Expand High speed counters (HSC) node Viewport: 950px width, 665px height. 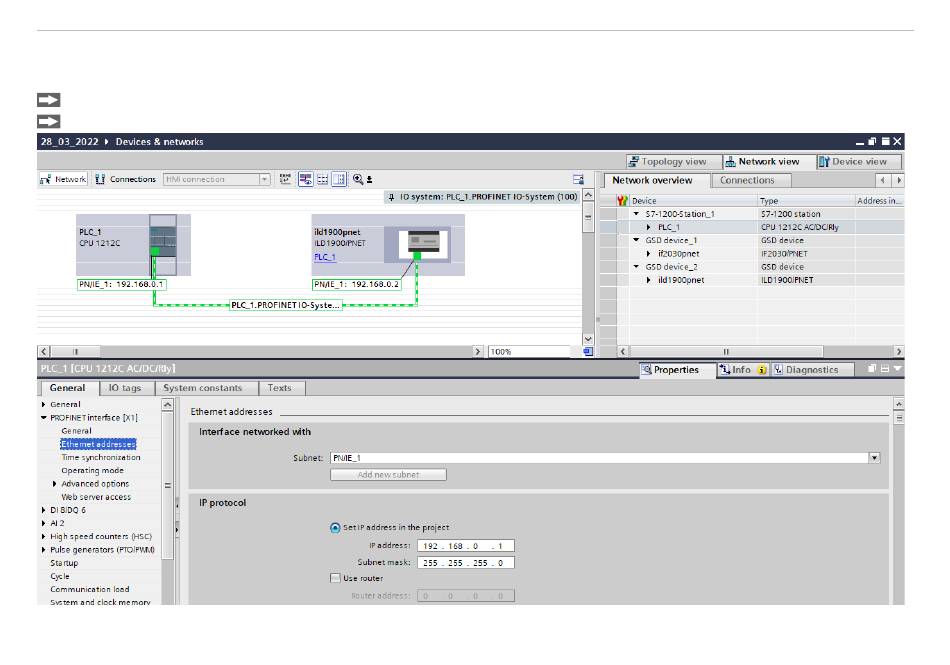tap(44, 537)
